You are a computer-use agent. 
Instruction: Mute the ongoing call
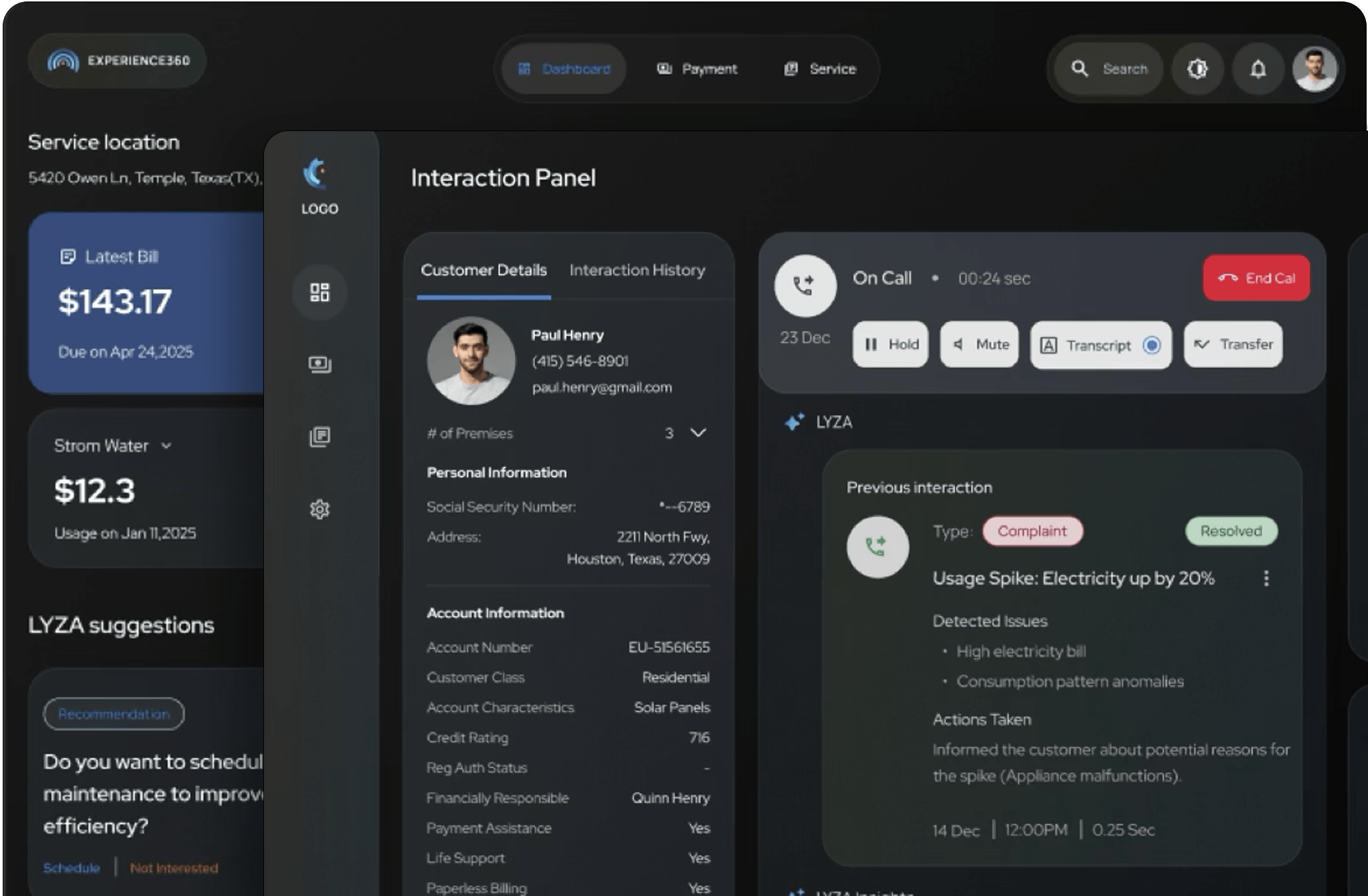coord(978,345)
